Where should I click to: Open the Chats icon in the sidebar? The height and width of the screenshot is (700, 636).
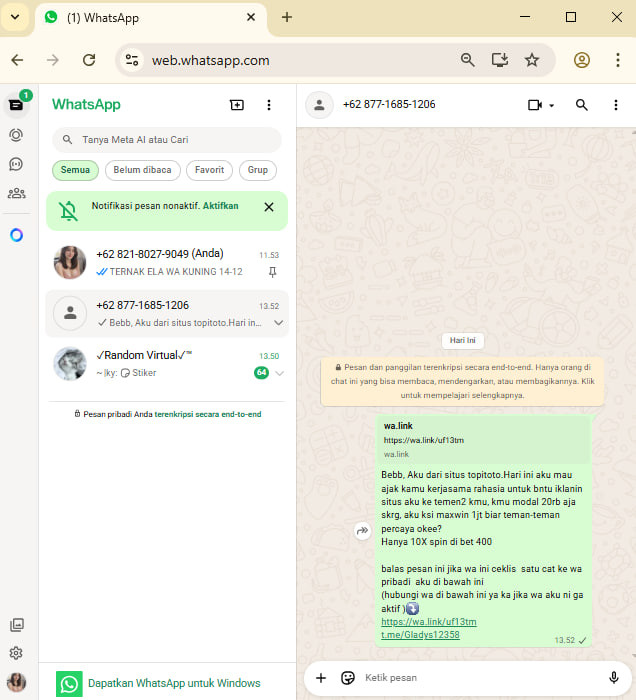coord(16,105)
